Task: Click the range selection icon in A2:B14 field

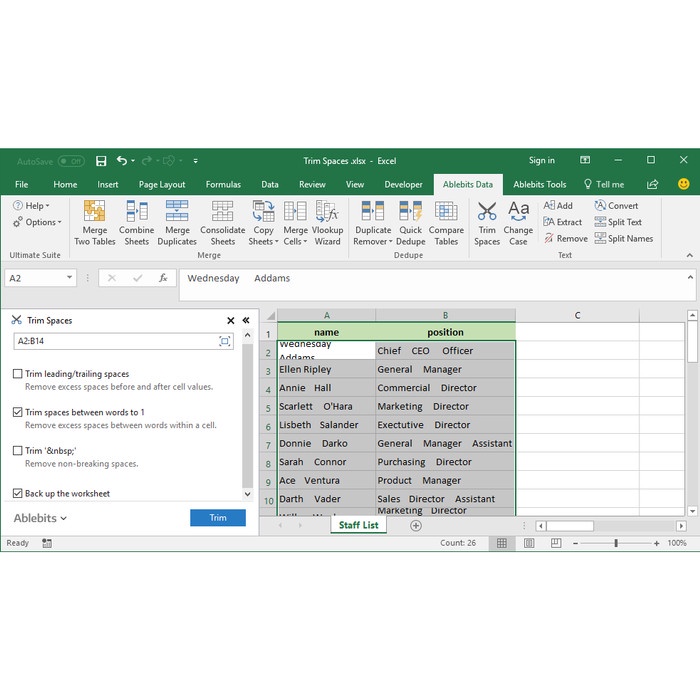Action: click(x=225, y=342)
